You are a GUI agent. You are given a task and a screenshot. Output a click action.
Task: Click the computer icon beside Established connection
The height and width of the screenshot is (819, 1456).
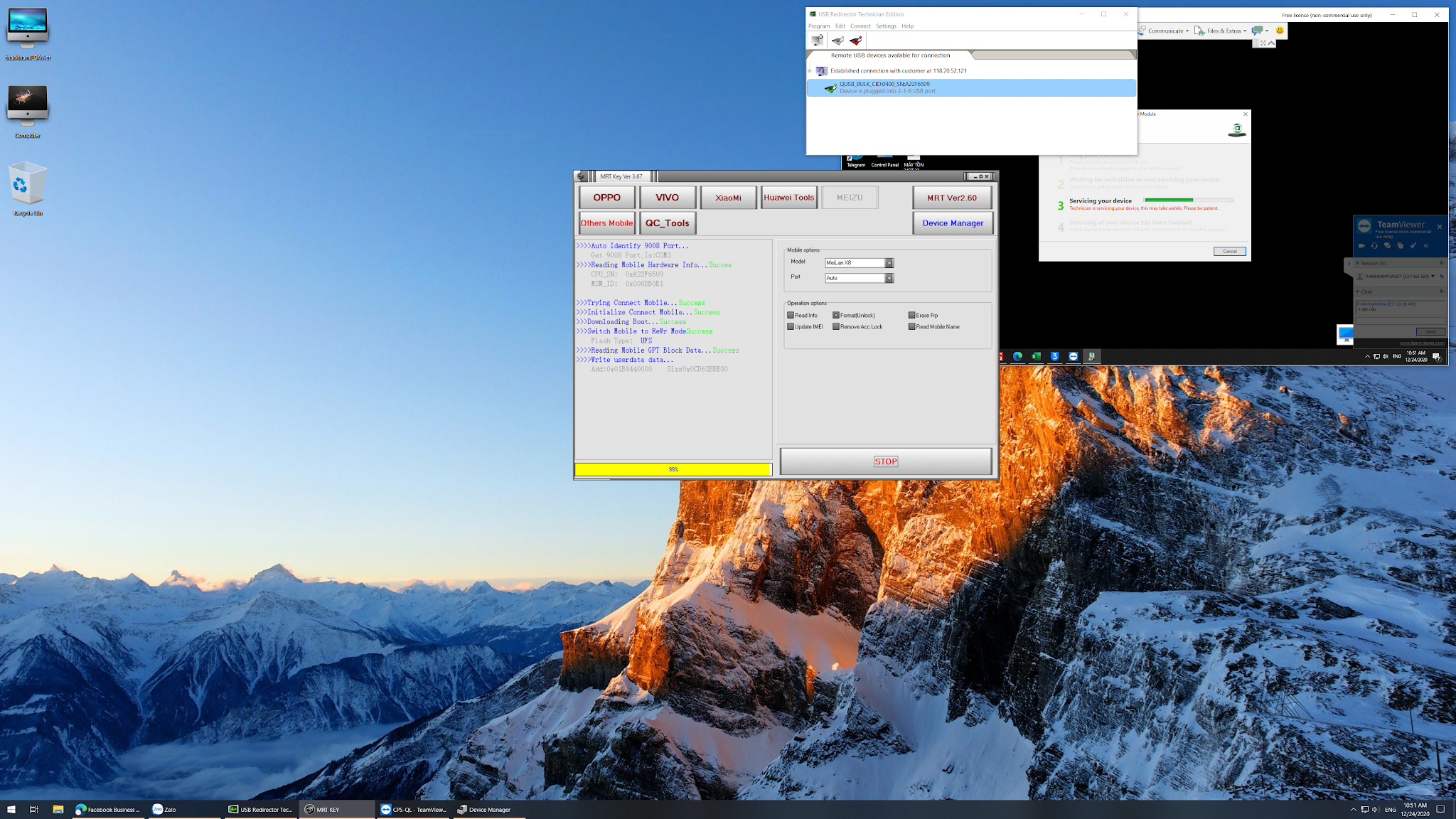point(822,71)
